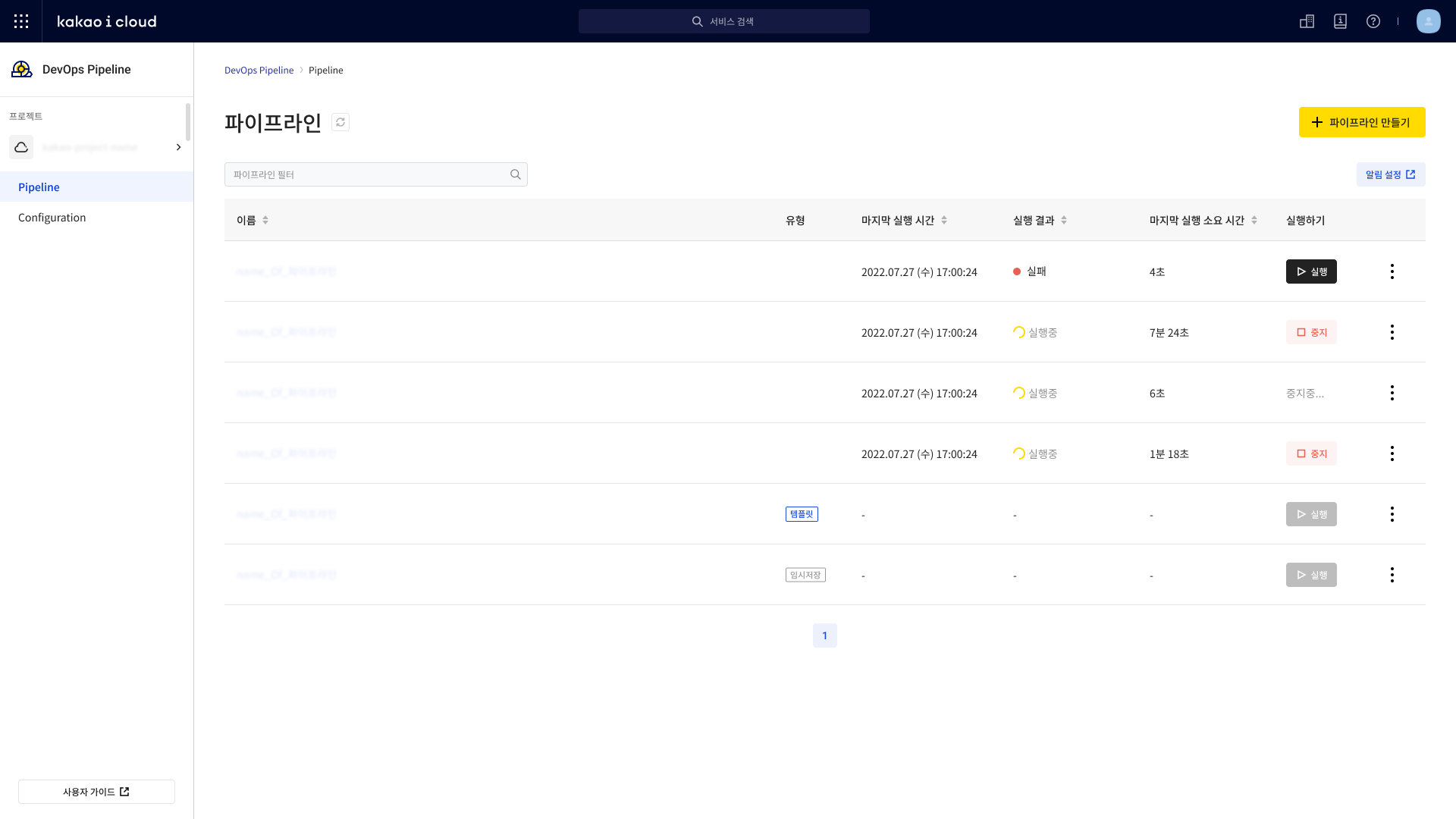The image size is (1456, 819).
Task: Select the Pipeline sidebar menu
Action: [96, 187]
